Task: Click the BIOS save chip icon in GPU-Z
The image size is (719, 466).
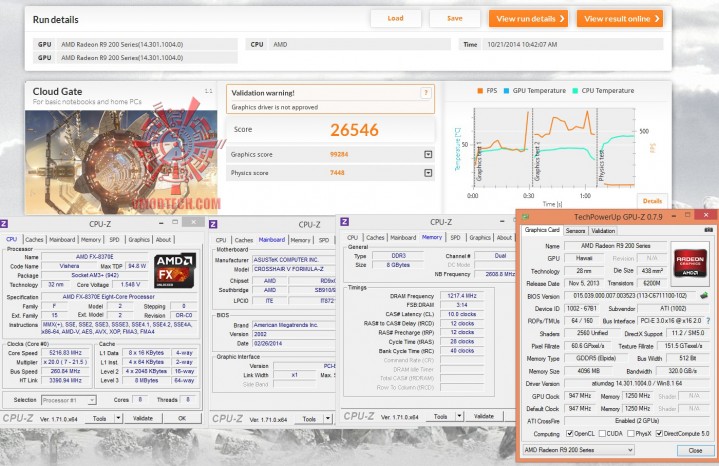Action: tap(703, 296)
